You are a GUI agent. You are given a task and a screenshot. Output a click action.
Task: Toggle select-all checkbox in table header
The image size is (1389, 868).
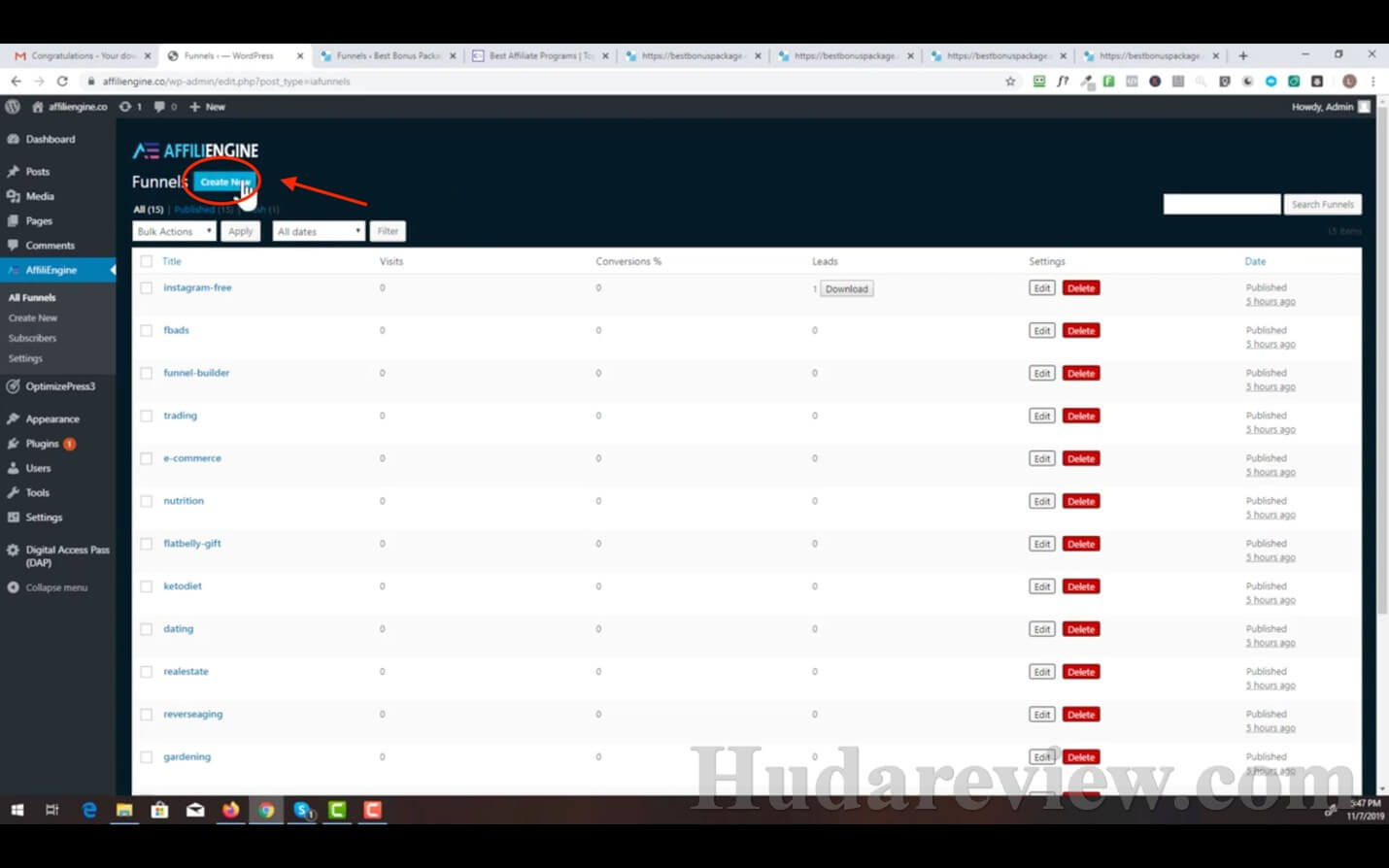147,261
